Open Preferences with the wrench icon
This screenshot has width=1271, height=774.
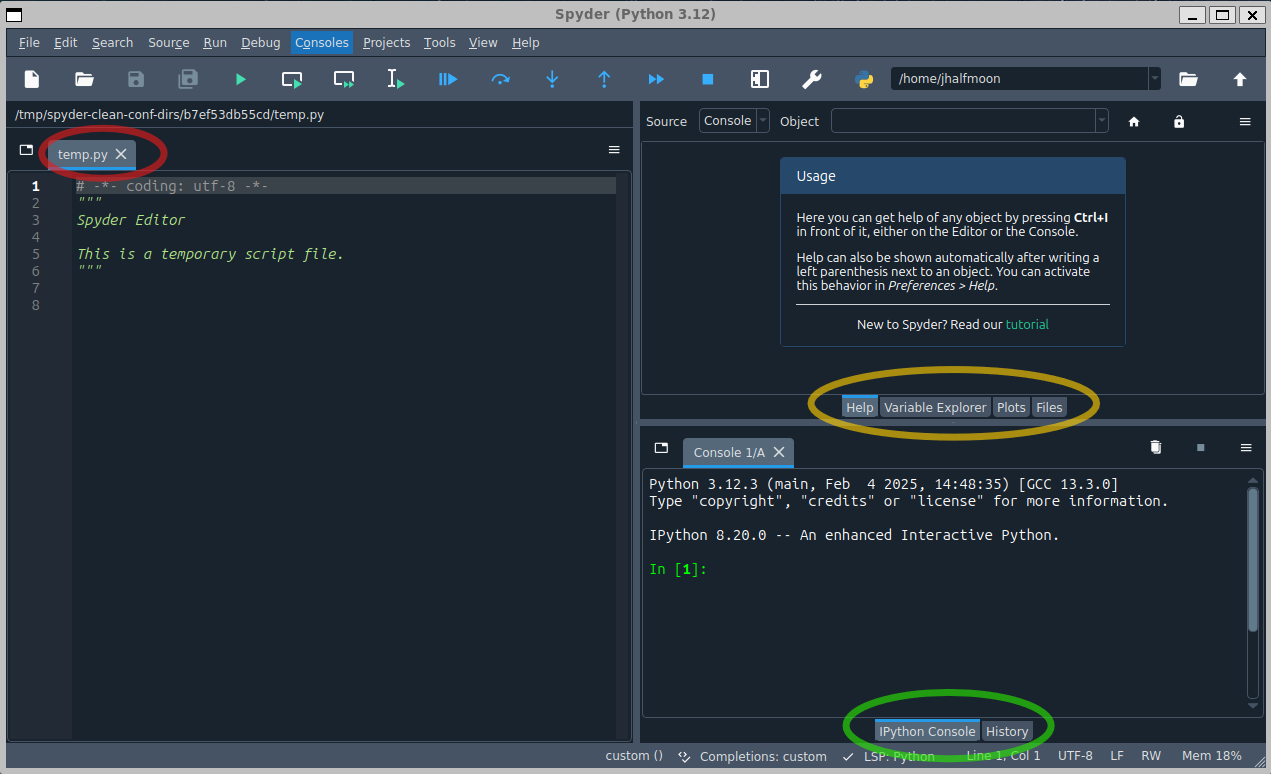(812, 79)
